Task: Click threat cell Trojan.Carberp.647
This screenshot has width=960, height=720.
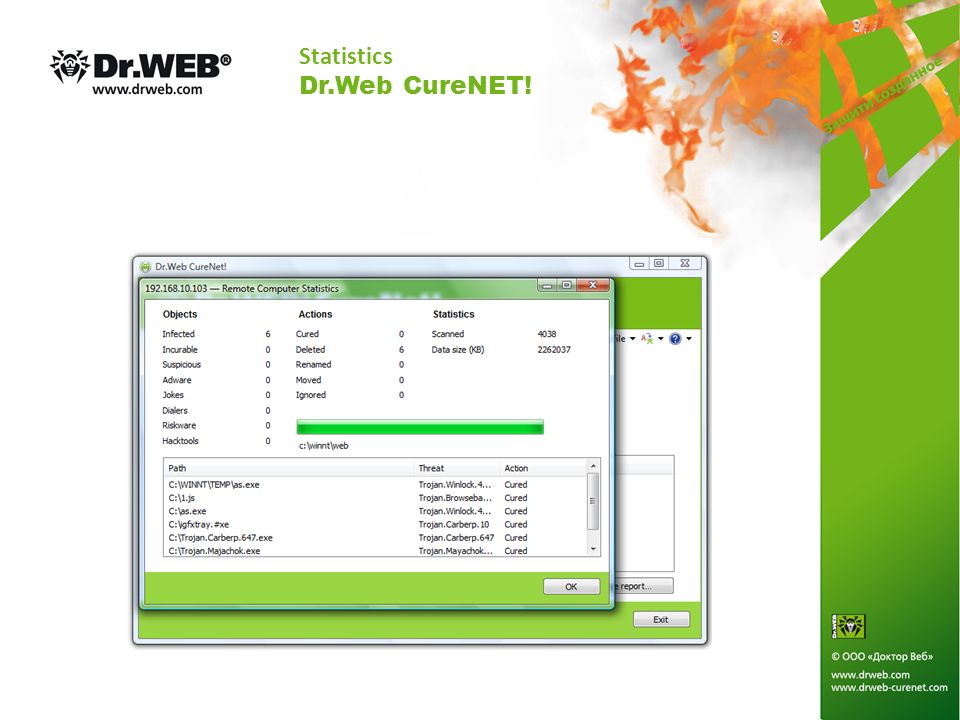Action: coord(456,538)
